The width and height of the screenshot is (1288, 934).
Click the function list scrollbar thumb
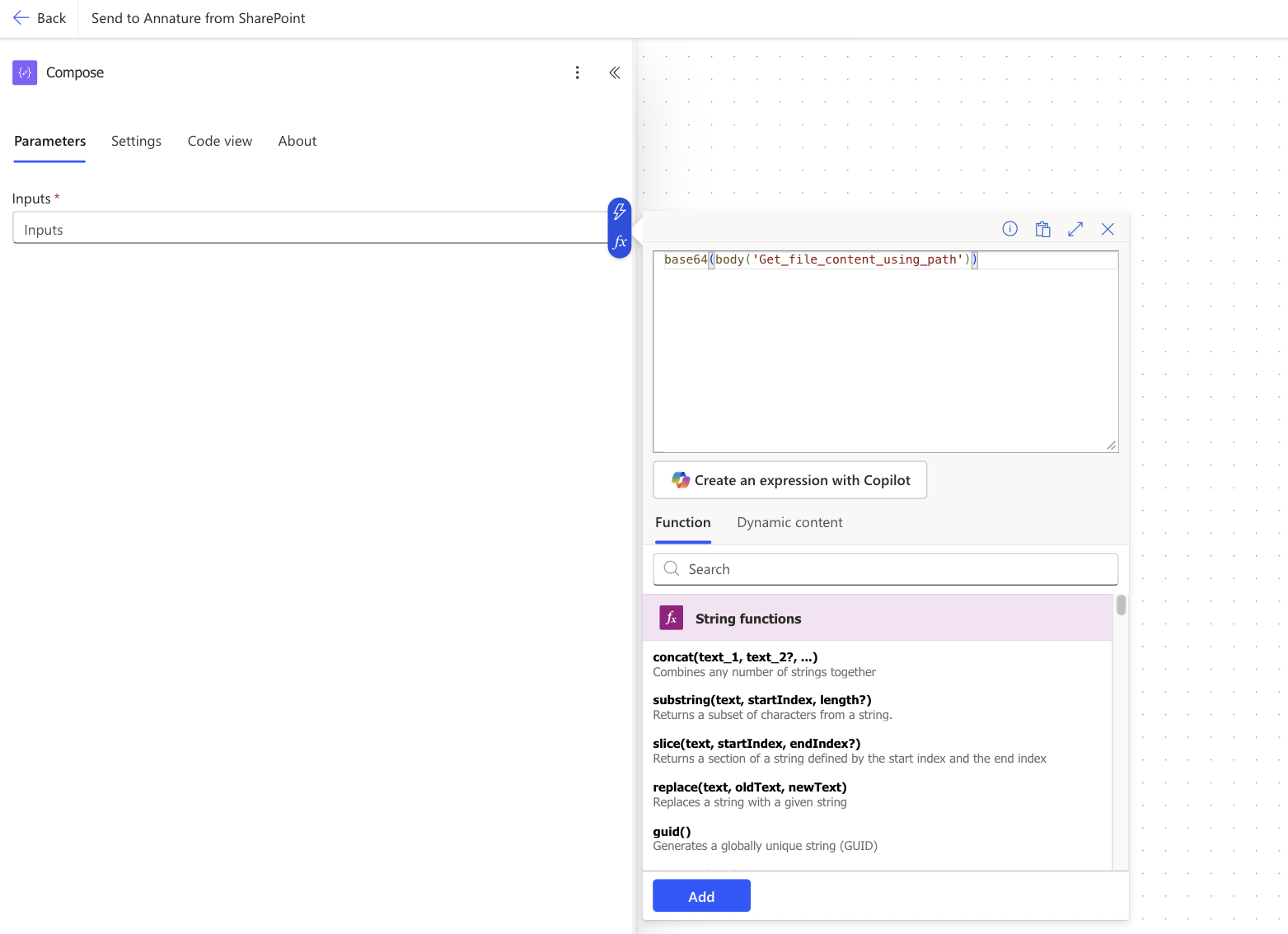pyautogui.click(x=1121, y=605)
